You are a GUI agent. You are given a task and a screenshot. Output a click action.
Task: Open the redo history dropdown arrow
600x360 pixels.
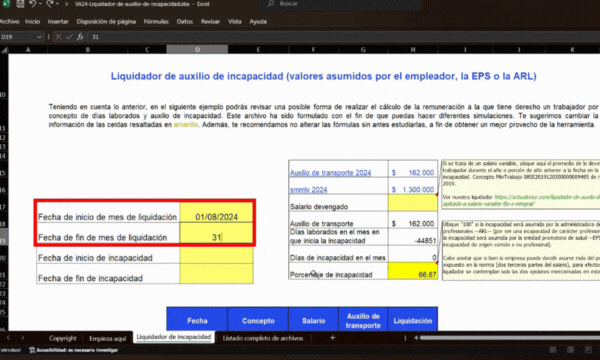click(57, 4)
